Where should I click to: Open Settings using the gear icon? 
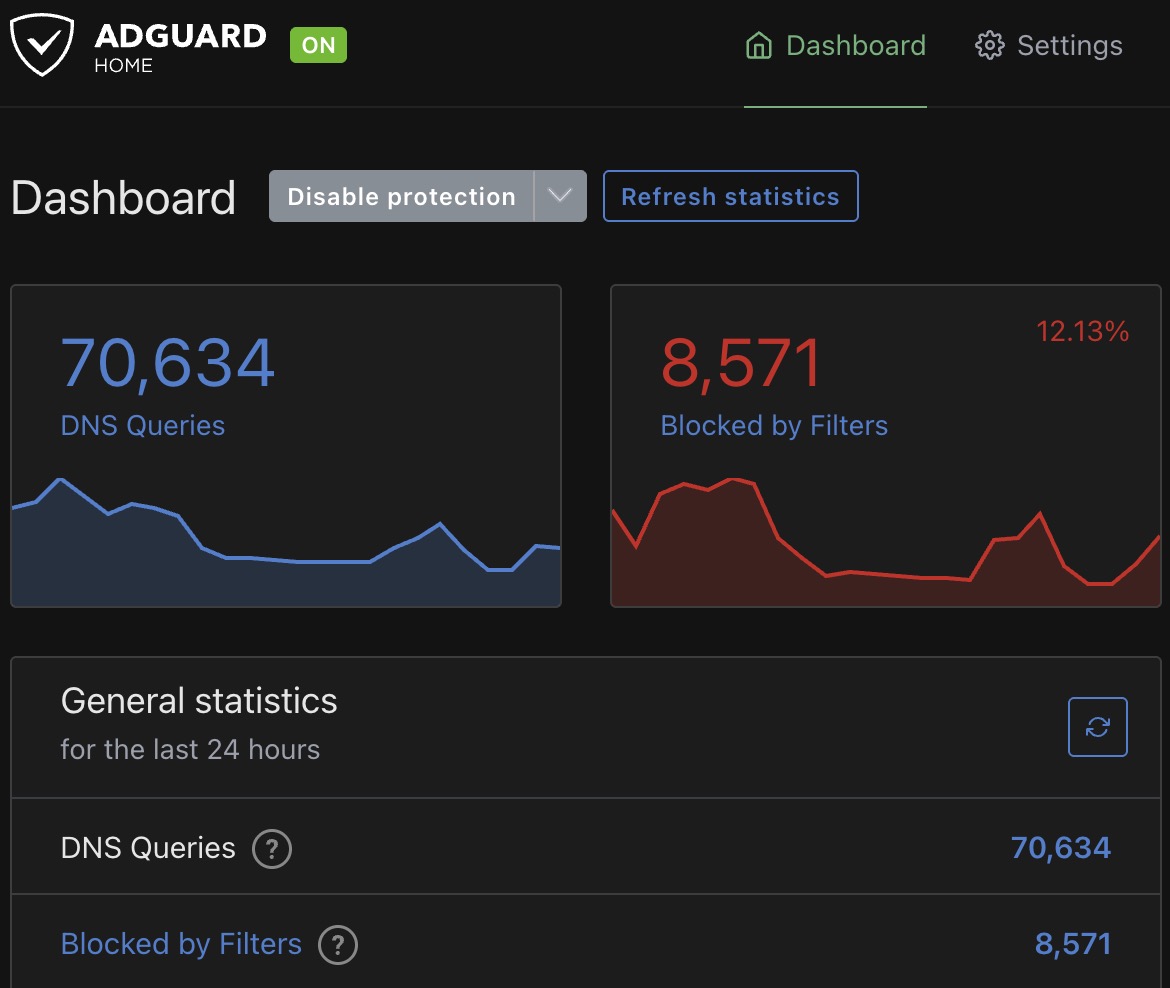coord(991,45)
